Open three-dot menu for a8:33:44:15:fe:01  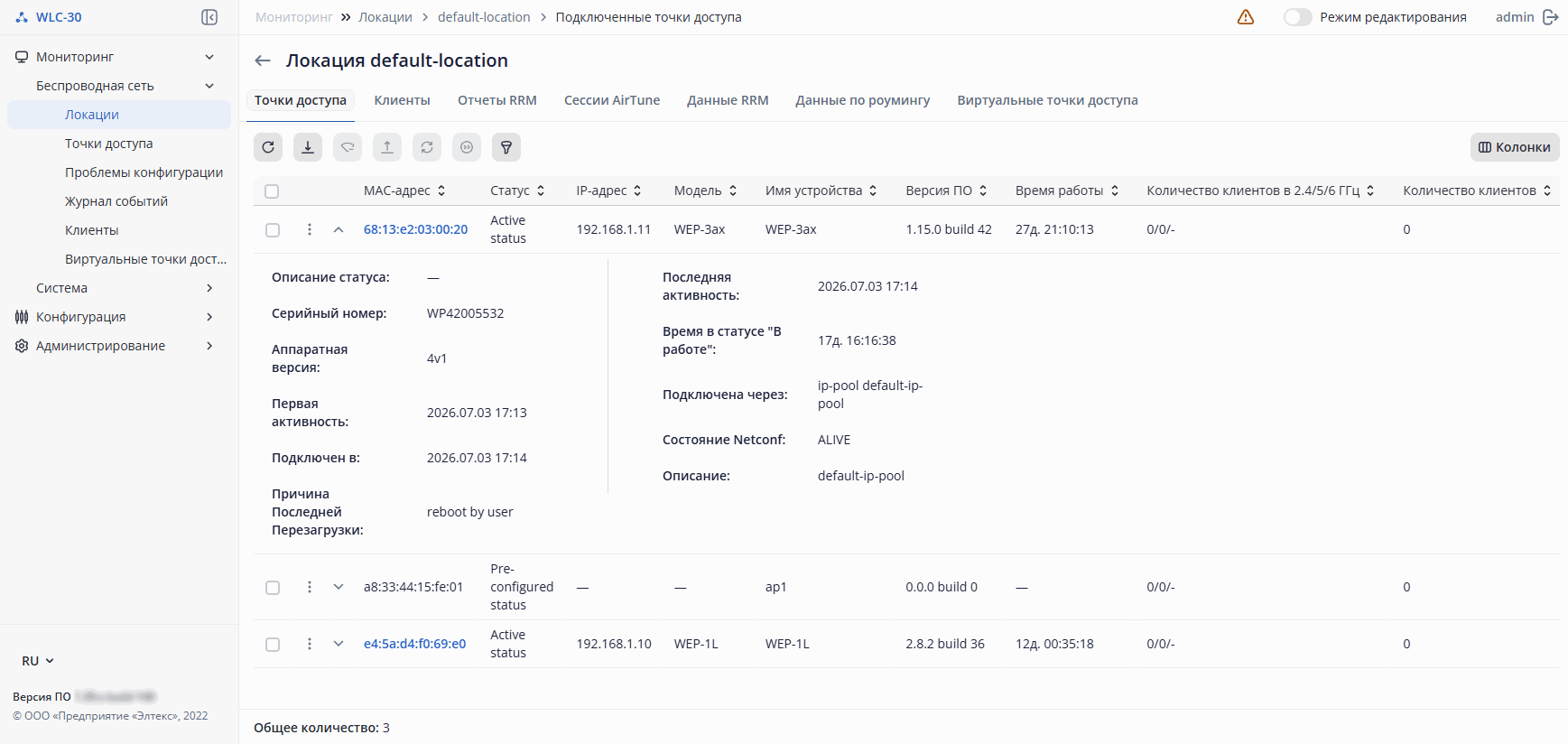coord(310,587)
